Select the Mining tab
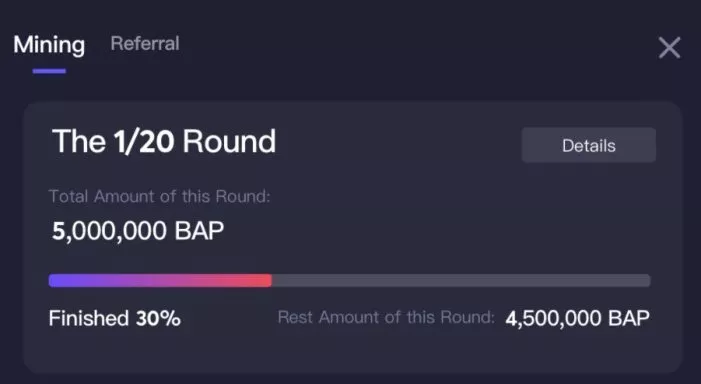Image resolution: width=701 pixels, height=384 pixels. coord(49,45)
